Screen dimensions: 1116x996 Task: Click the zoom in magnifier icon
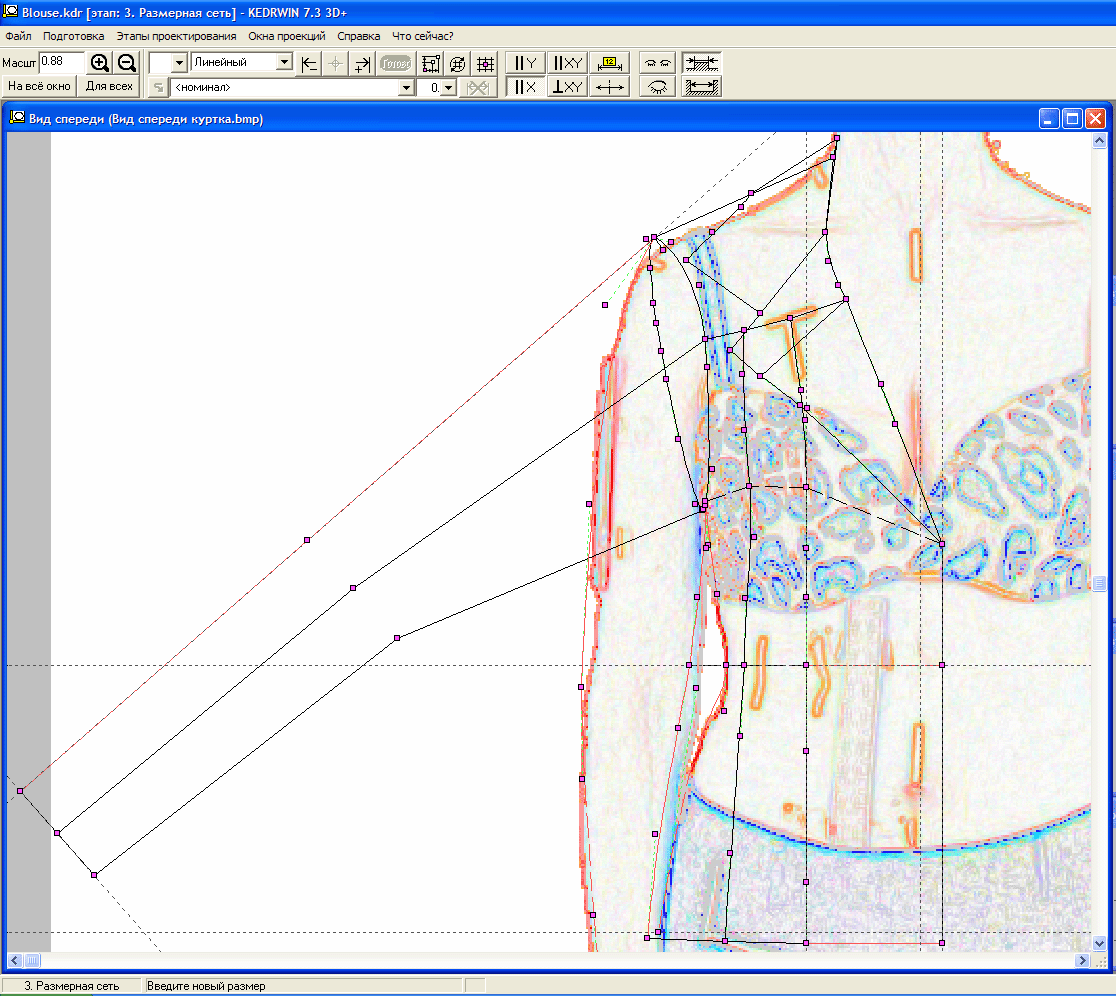[100, 63]
